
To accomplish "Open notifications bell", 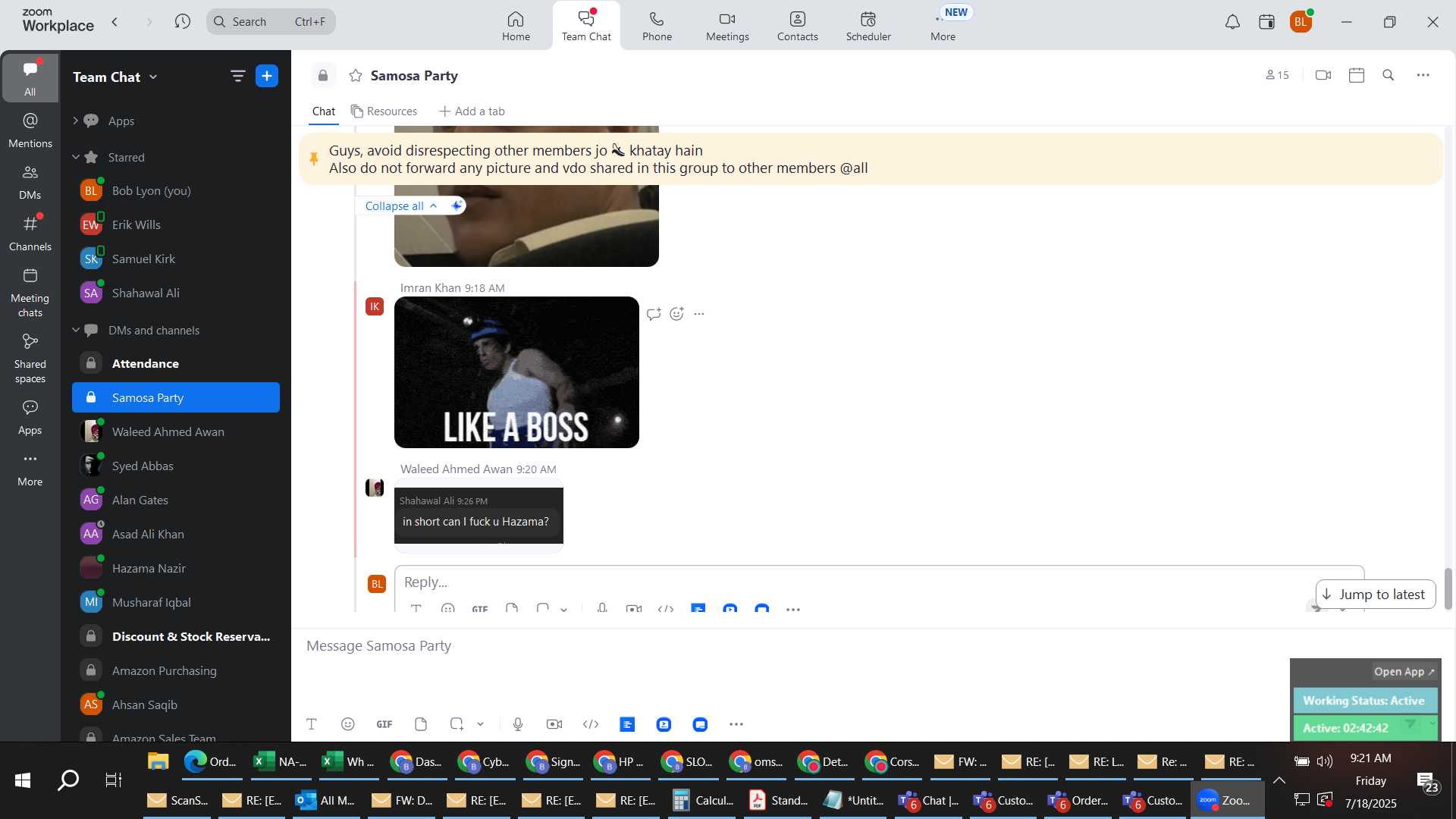I will (1232, 22).
